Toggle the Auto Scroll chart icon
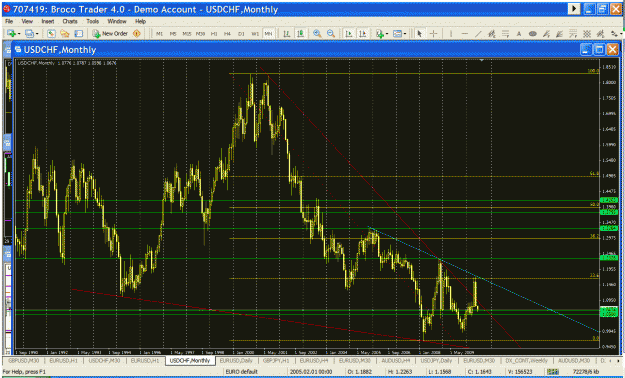Viewport: 625px width, 378px height. click(x=349, y=34)
